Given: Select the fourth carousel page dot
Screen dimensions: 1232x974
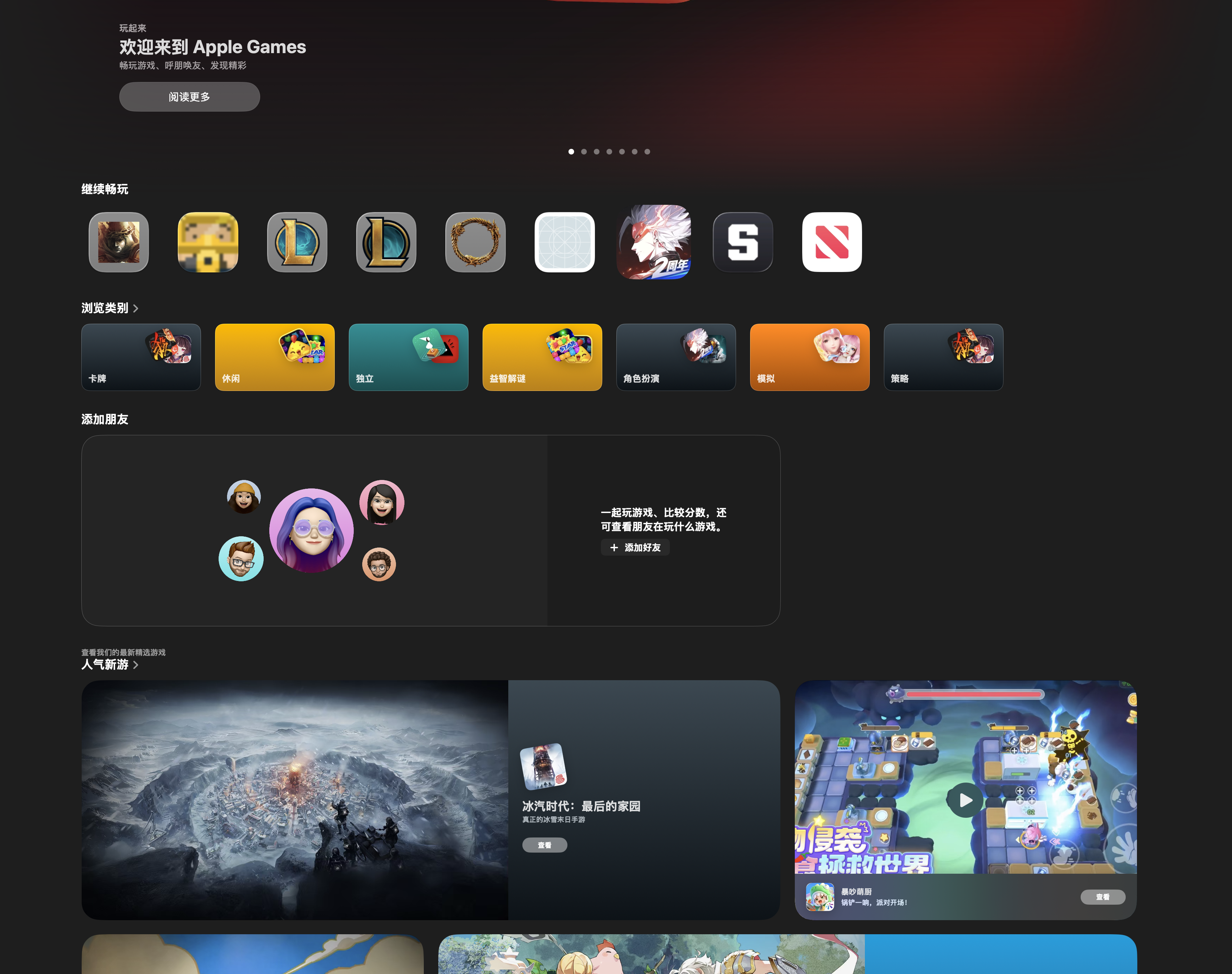Looking at the screenshot, I should click(609, 152).
